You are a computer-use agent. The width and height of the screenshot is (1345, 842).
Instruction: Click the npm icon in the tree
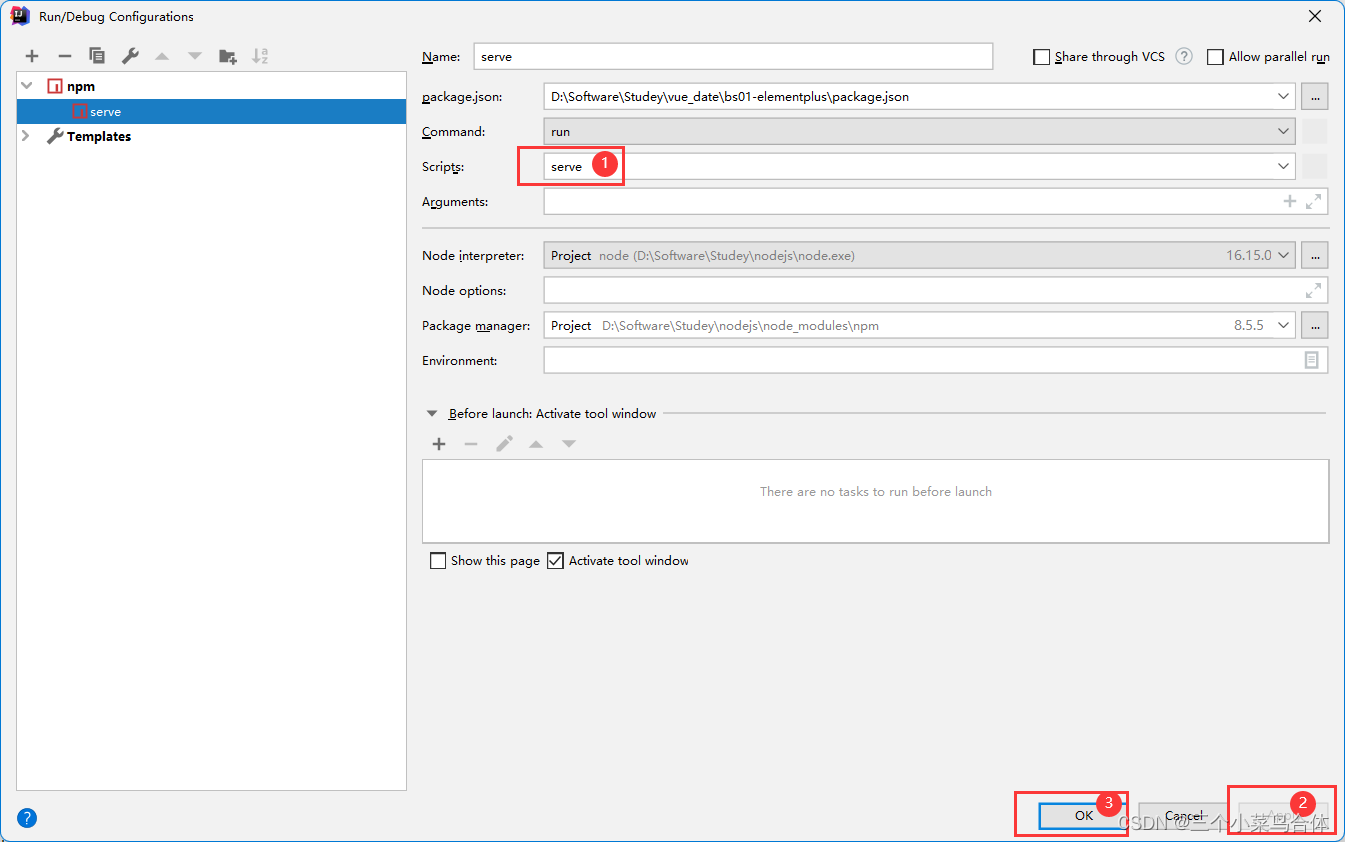(55, 87)
